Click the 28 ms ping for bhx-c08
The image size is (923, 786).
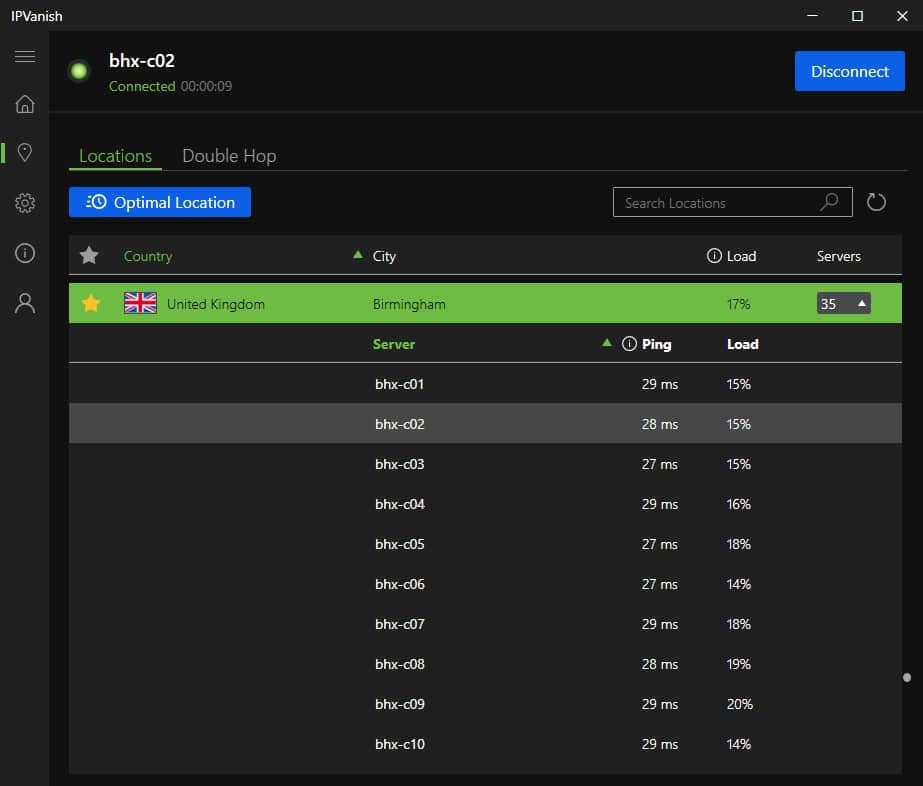pos(659,664)
